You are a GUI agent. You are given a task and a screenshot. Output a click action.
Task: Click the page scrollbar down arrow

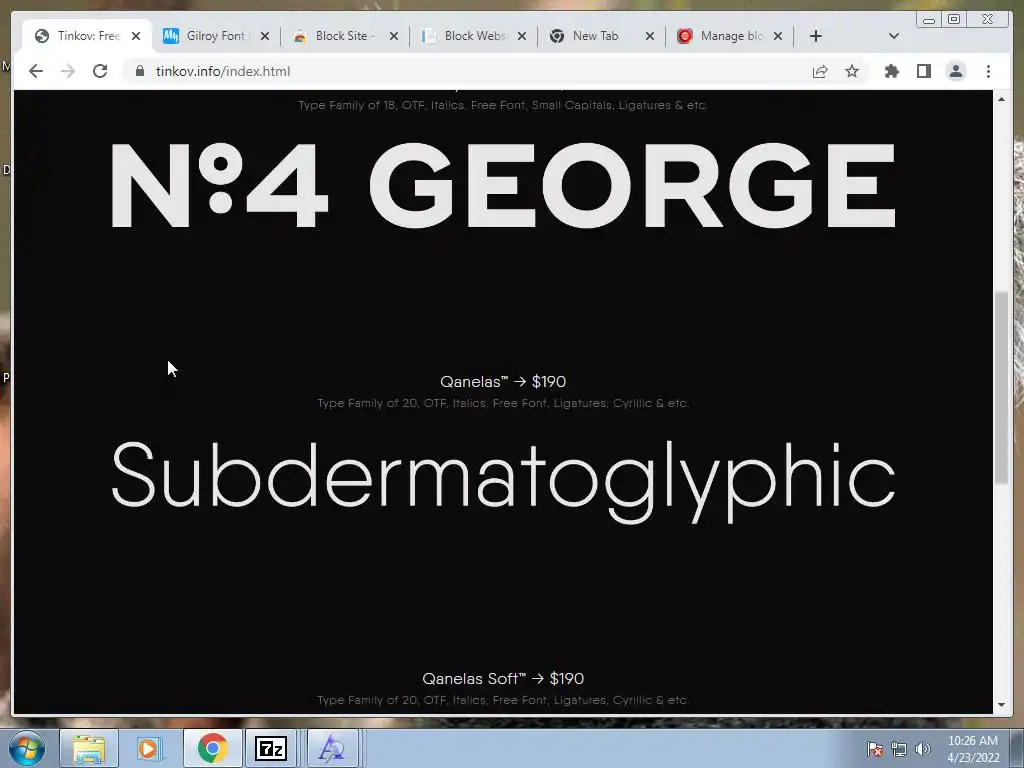pyautogui.click(x=1001, y=705)
